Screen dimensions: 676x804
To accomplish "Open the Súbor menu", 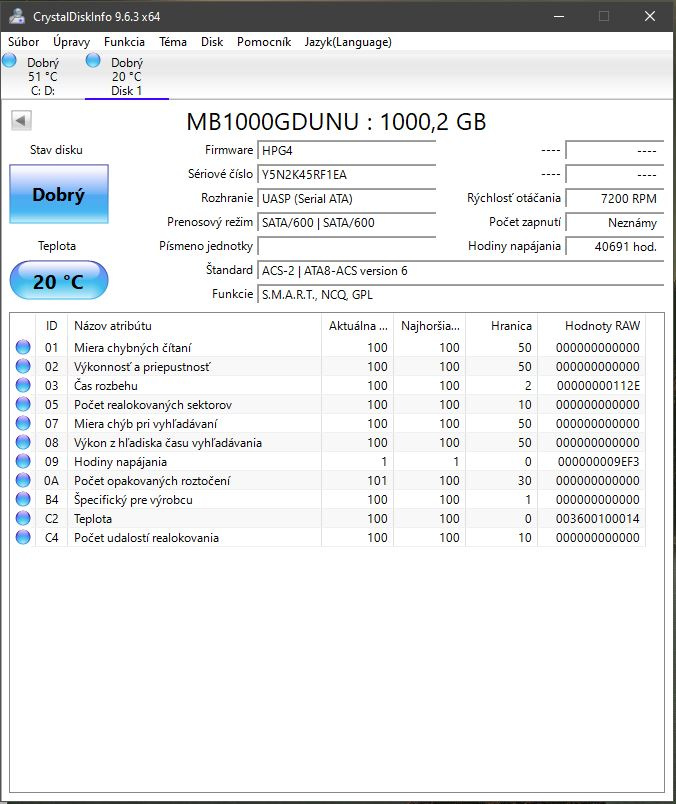I will point(24,42).
